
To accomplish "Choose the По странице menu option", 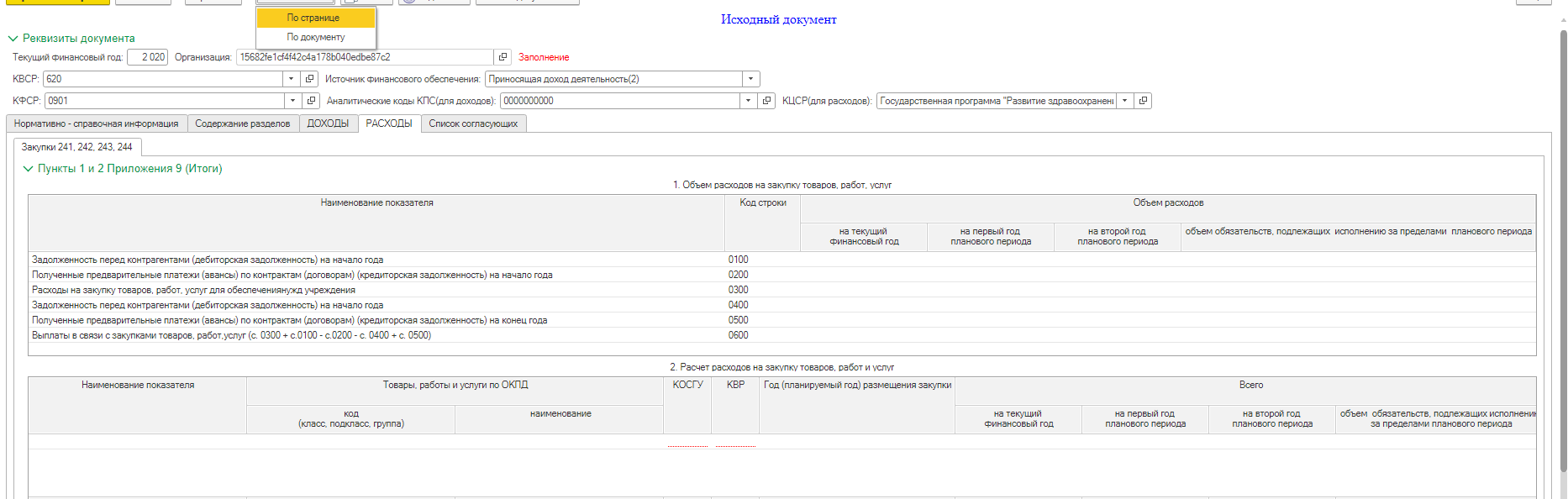I will 313,18.
